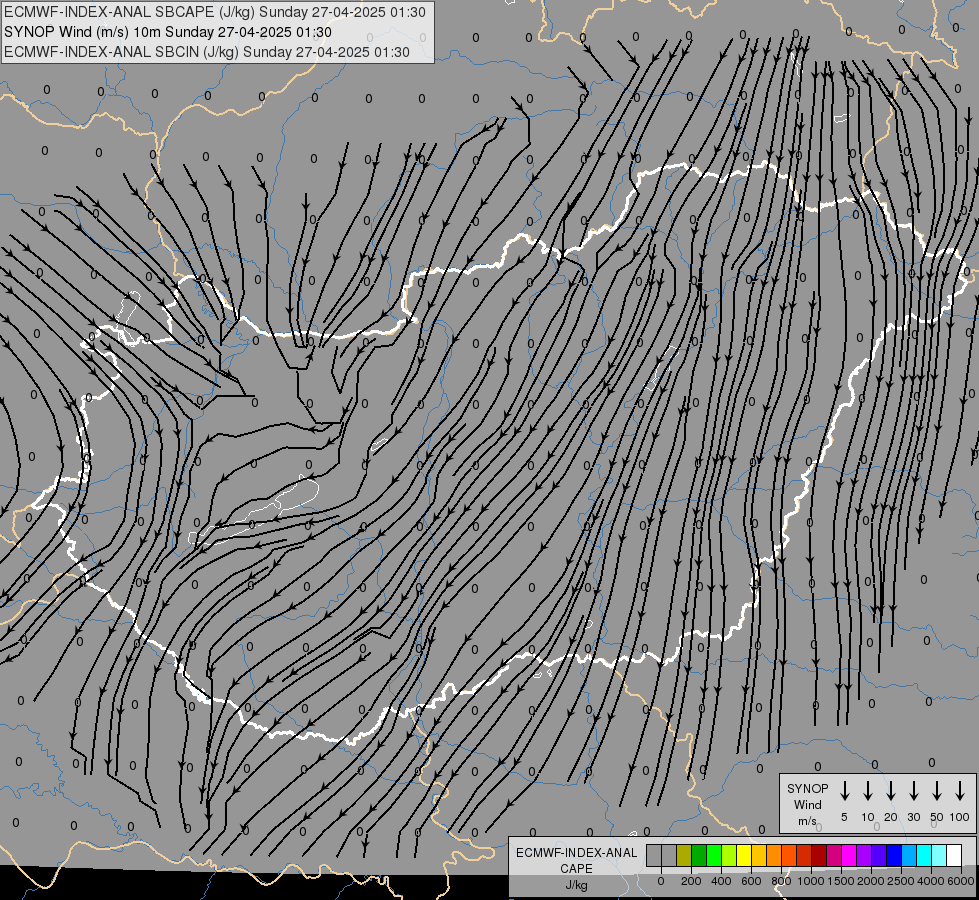Click the 'ECMWF-INDEX-ANAL CAPE' legend label
Screen dimensions: 979x900
(x=576, y=860)
